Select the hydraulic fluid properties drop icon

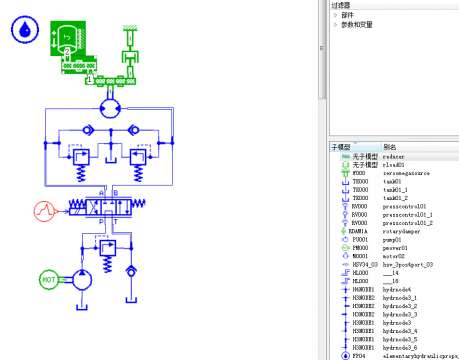[25, 29]
